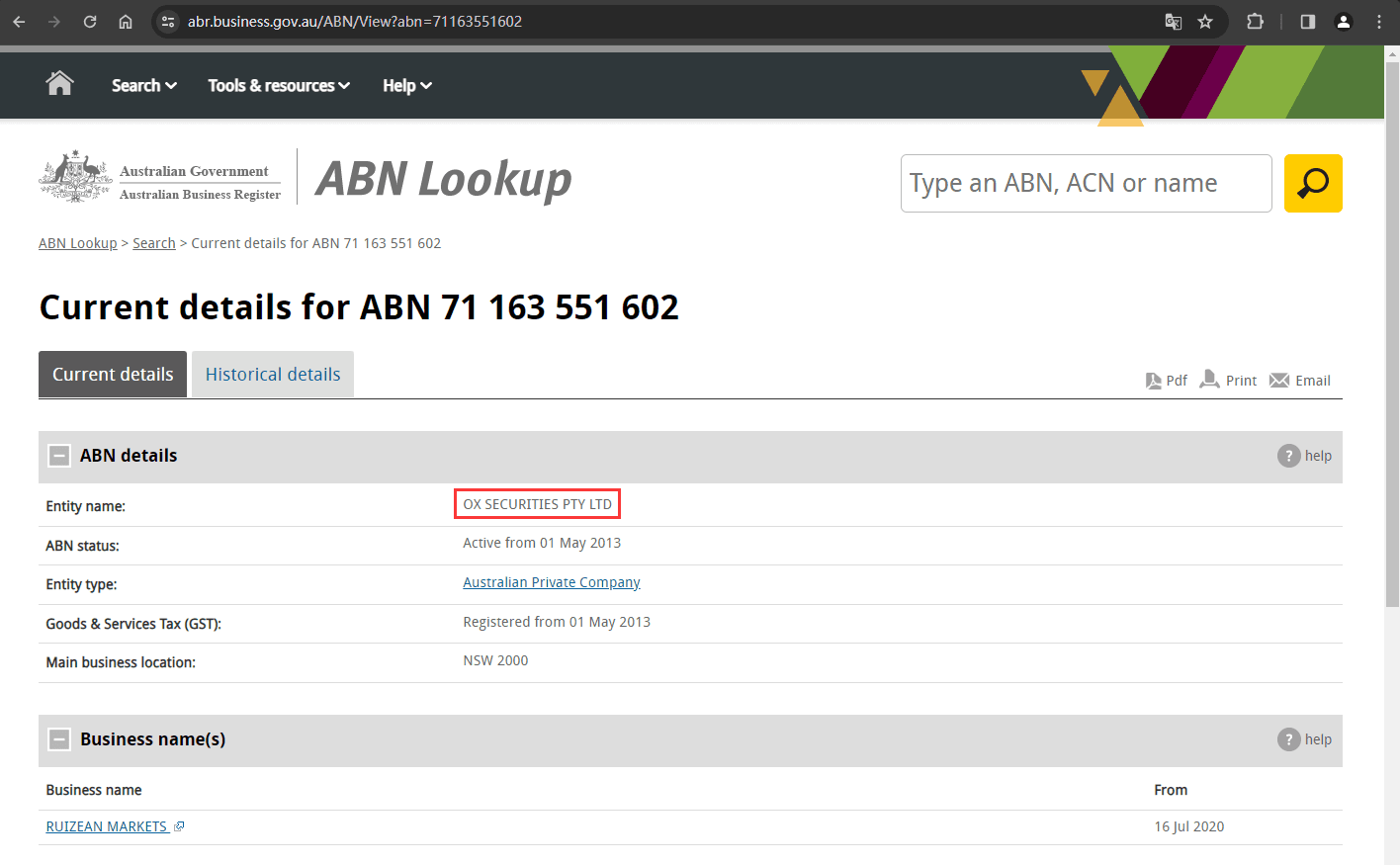1400x865 pixels.
Task: Click the browser back arrow
Action: tap(19, 22)
